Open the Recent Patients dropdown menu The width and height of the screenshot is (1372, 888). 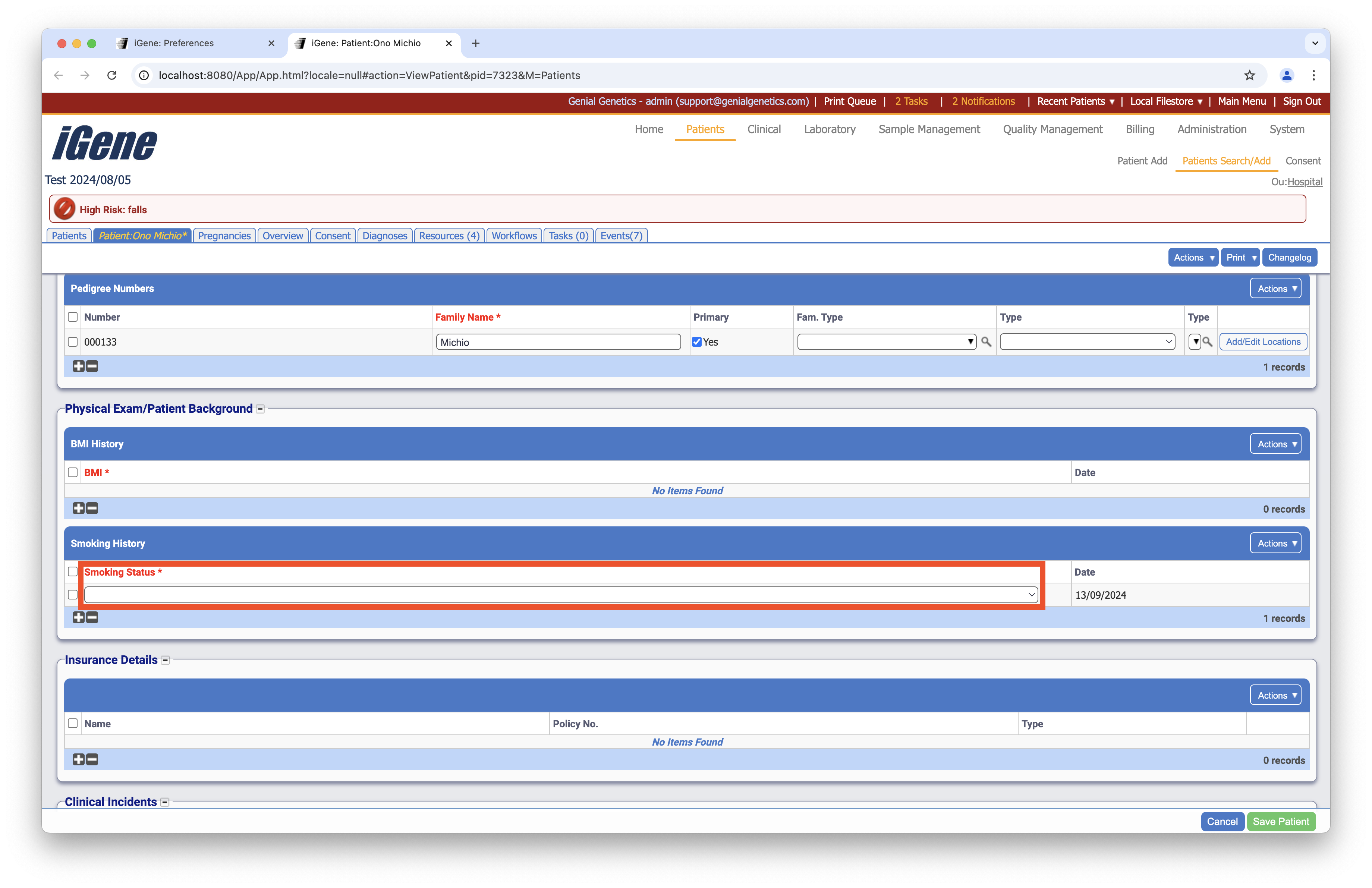coord(1076,101)
